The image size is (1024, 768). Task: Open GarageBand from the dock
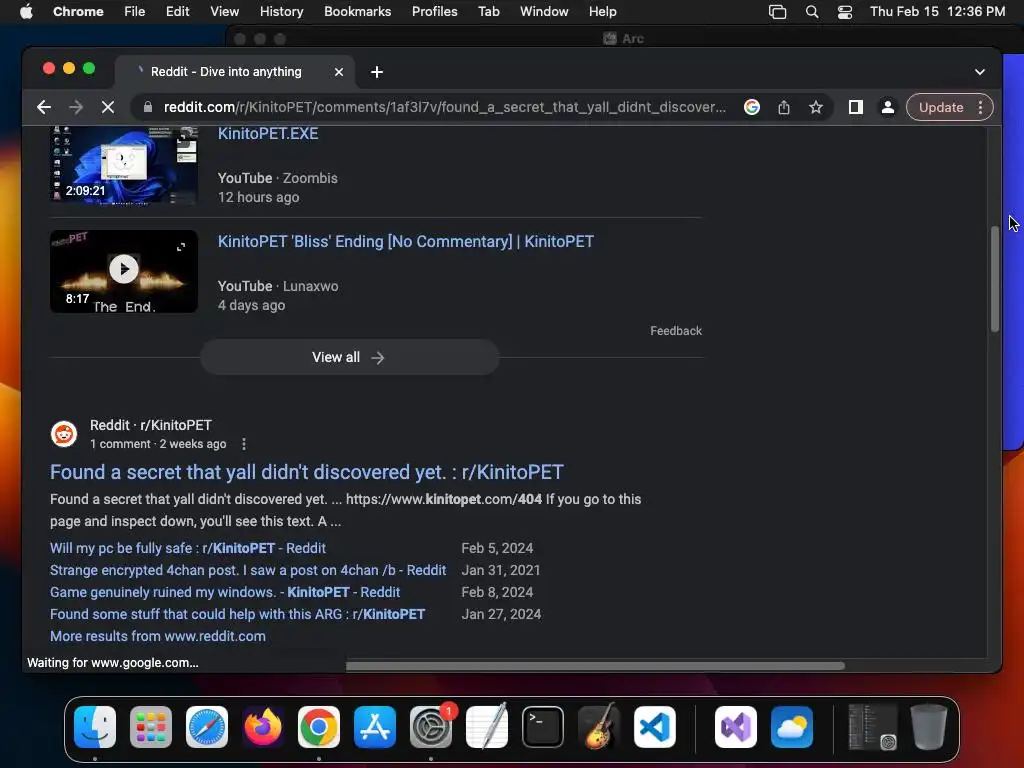click(x=599, y=727)
